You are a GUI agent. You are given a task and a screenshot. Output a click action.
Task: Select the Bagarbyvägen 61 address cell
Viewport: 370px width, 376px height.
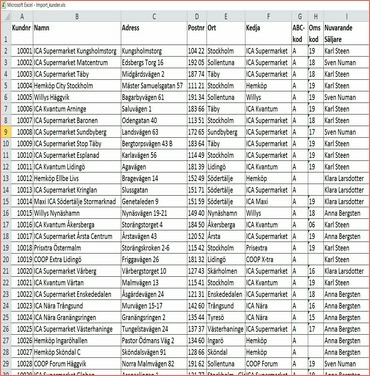point(154,97)
